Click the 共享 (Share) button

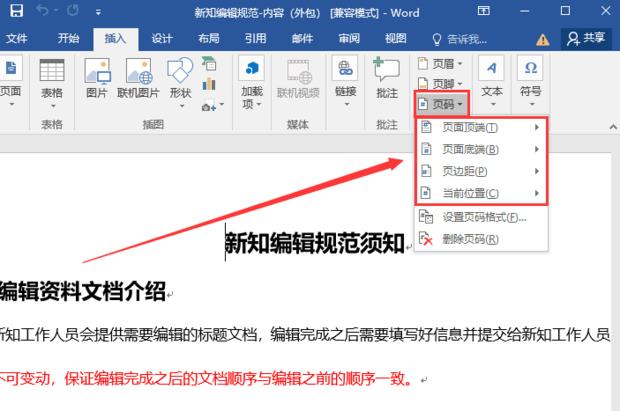point(586,38)
